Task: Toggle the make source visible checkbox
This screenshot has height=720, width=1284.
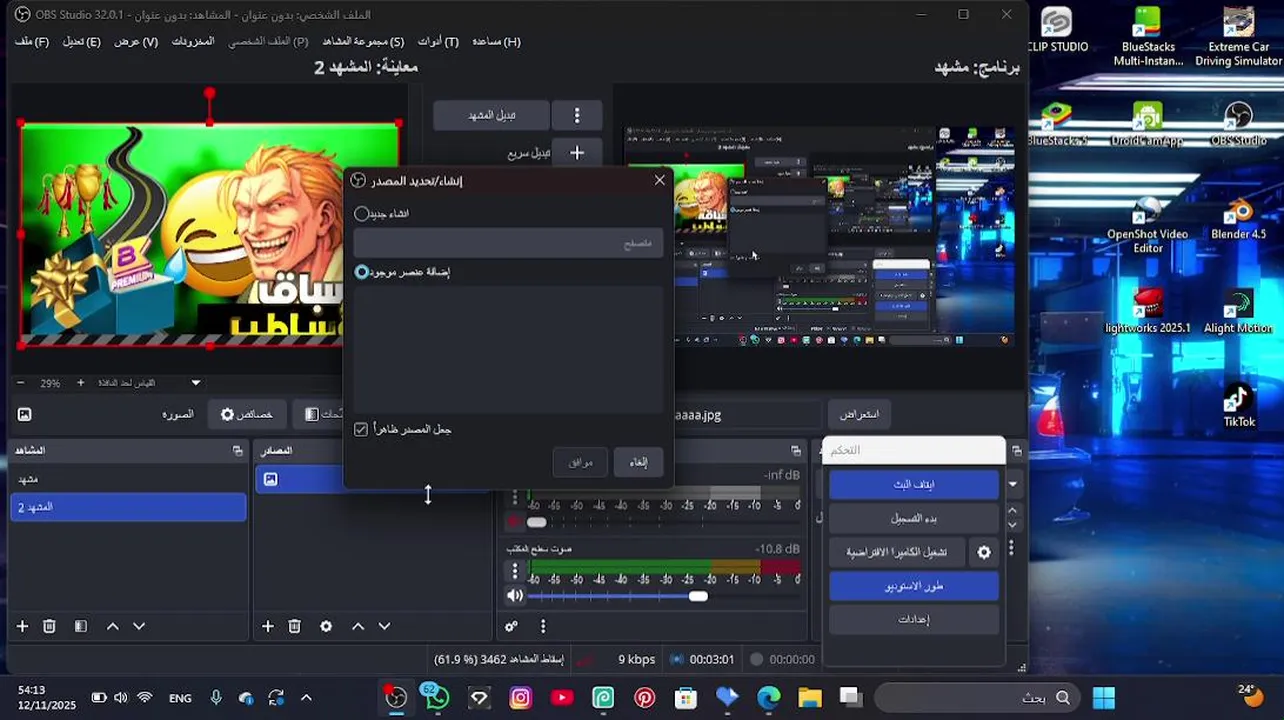Action: [361, 429]
